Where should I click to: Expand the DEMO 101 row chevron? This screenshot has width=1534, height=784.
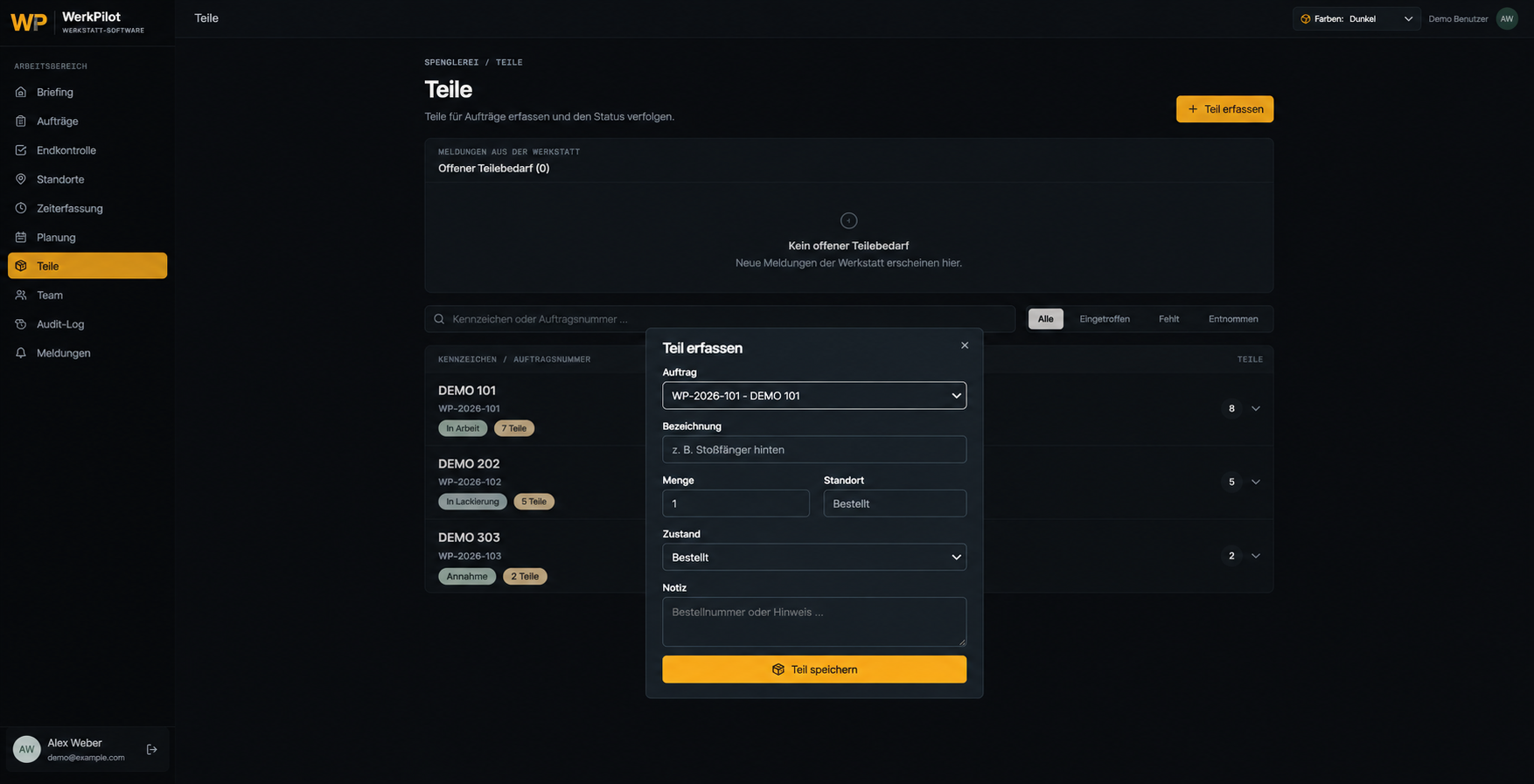click(x=1256, y=408)
